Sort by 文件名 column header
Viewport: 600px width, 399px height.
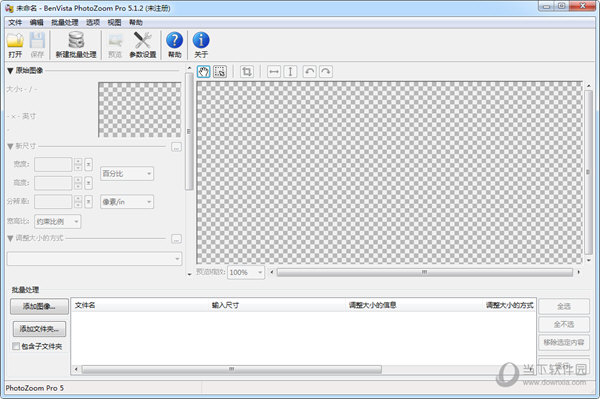(140, 305)
